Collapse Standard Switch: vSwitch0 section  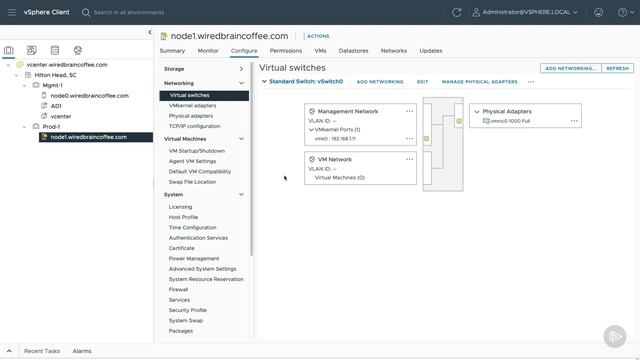pos(264,82)
